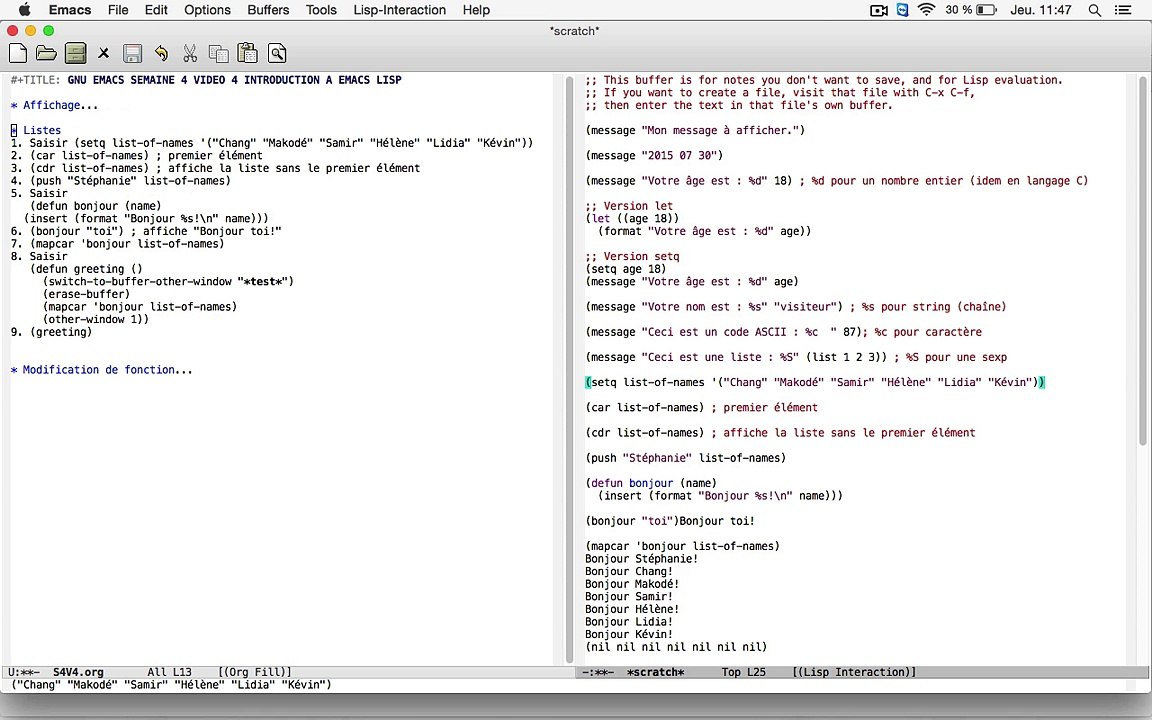1152x720 pixels.
Task: Click the Cut scissors icon
Action: [190, 53]
